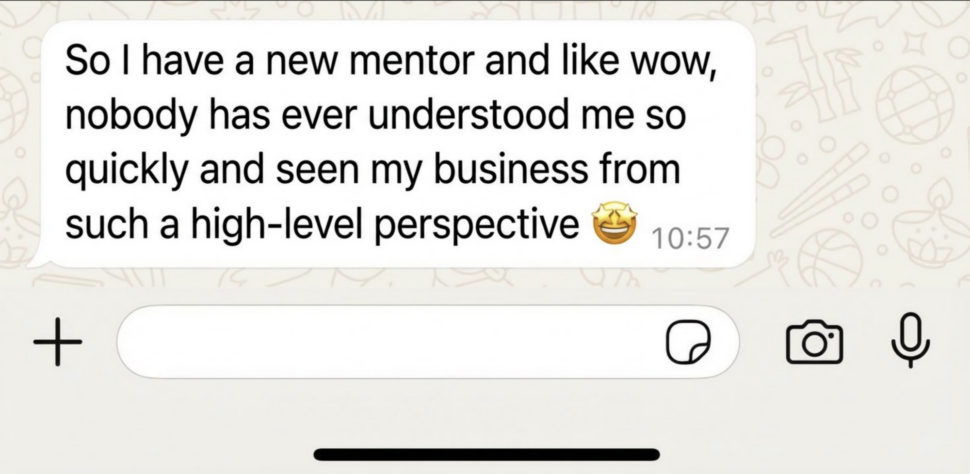Tap the plus attachment icon

point(57,342)
